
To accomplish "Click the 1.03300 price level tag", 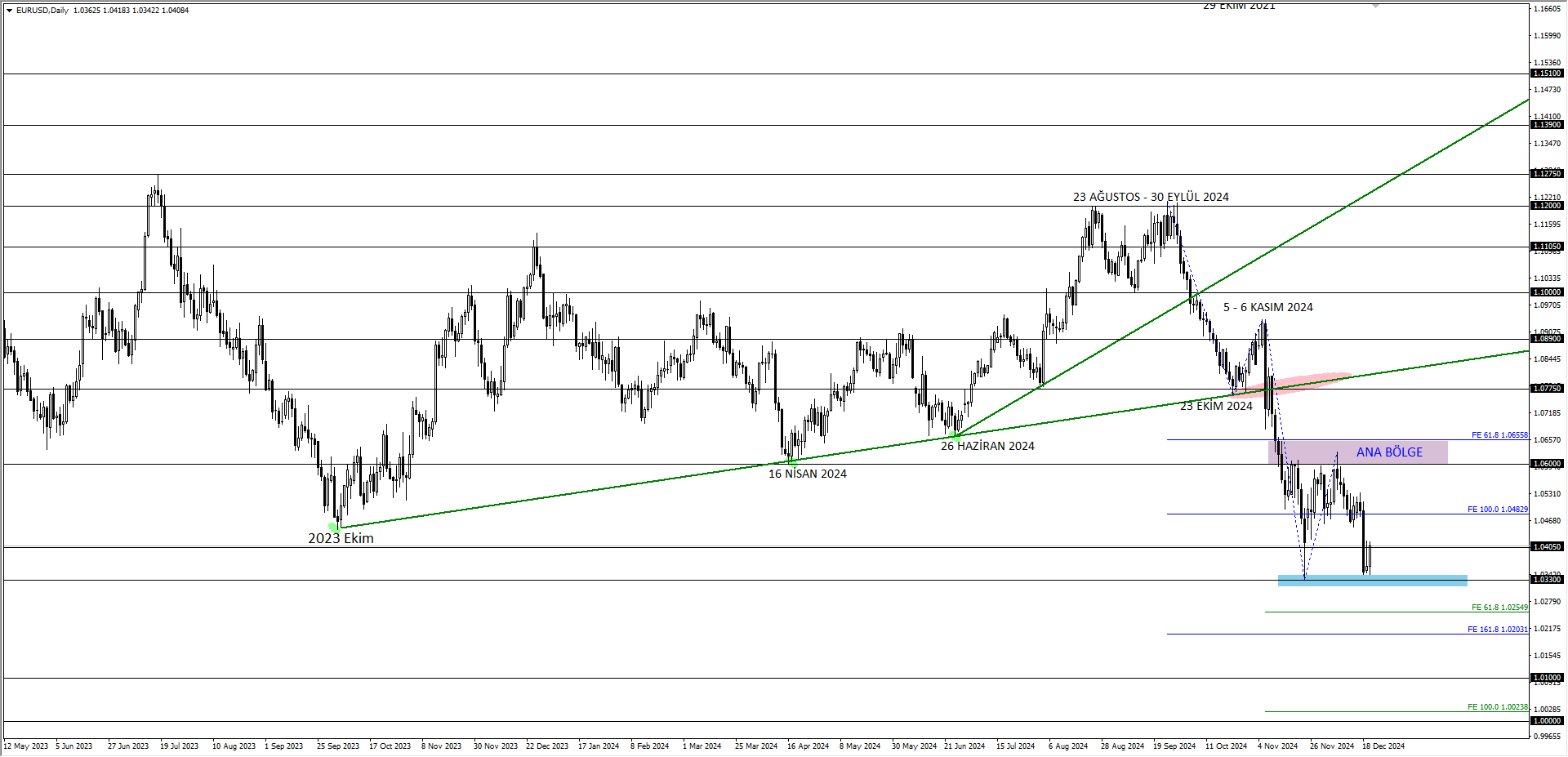I will tap(1547, 580).
